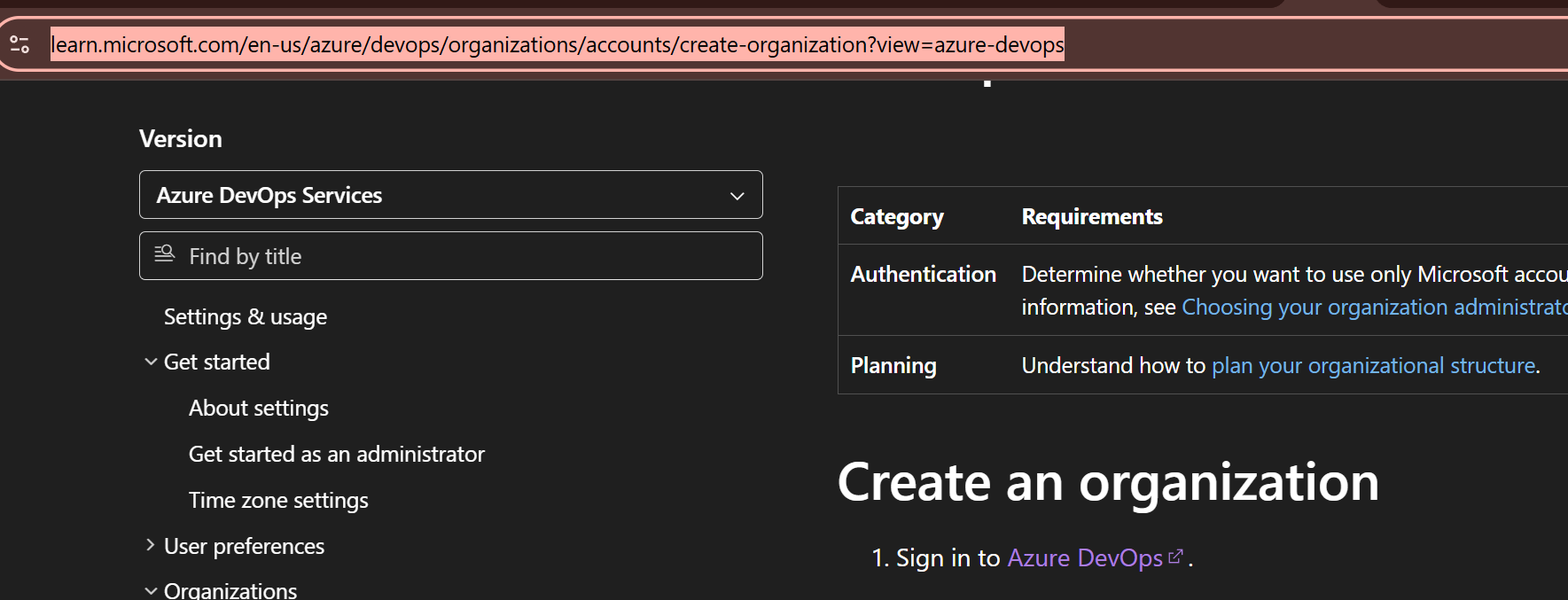
Task: Click the site information icon in address bar
Action: point(20,44)
